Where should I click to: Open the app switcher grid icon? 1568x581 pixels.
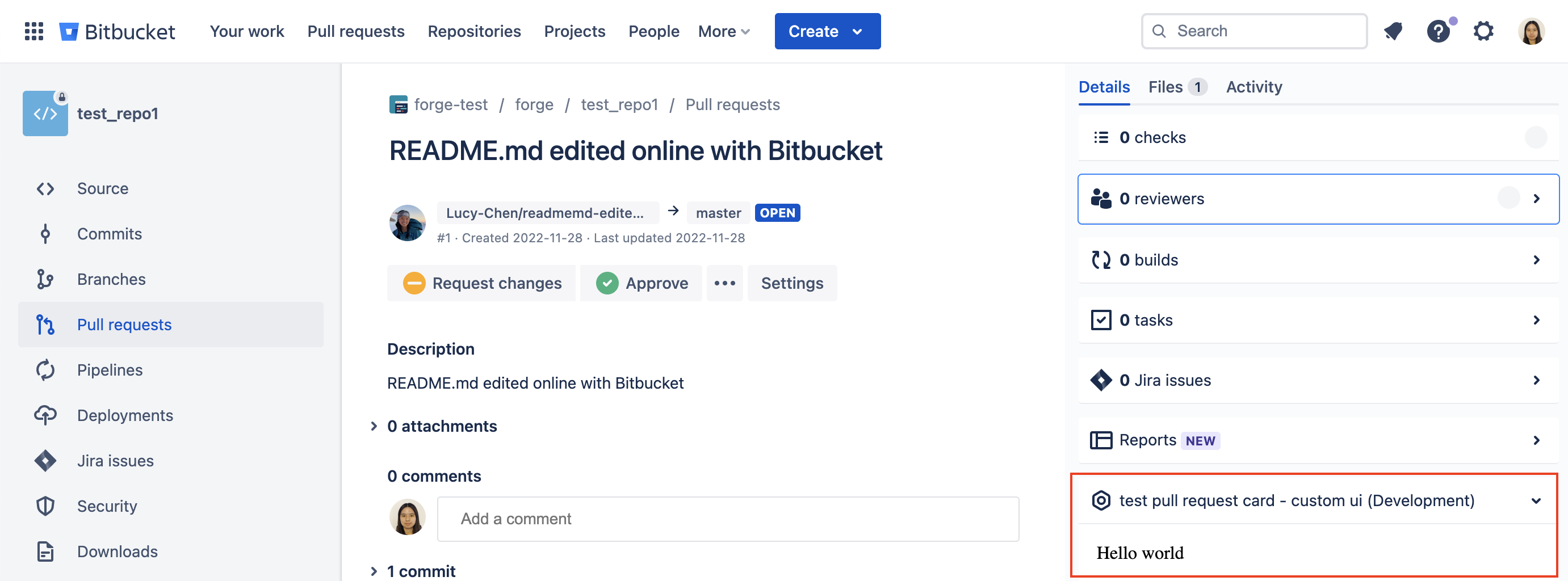tap(33, 31)
